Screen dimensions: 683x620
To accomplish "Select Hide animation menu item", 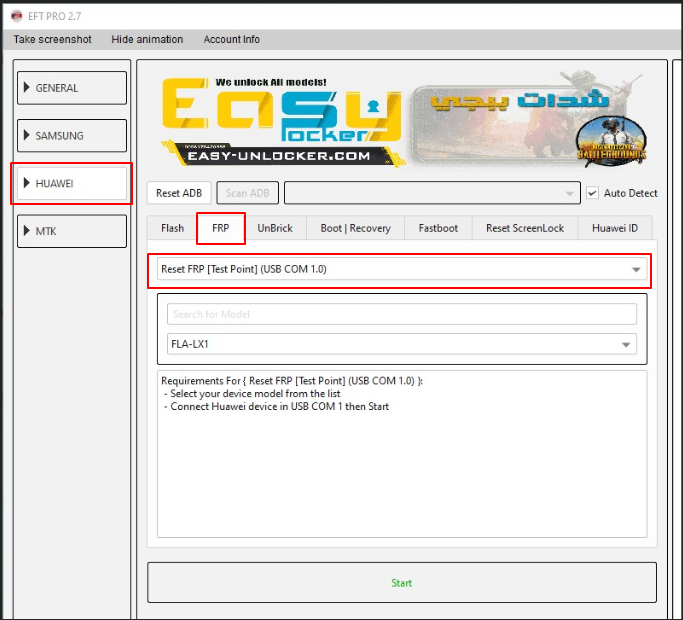I will (x=147, y=40).
